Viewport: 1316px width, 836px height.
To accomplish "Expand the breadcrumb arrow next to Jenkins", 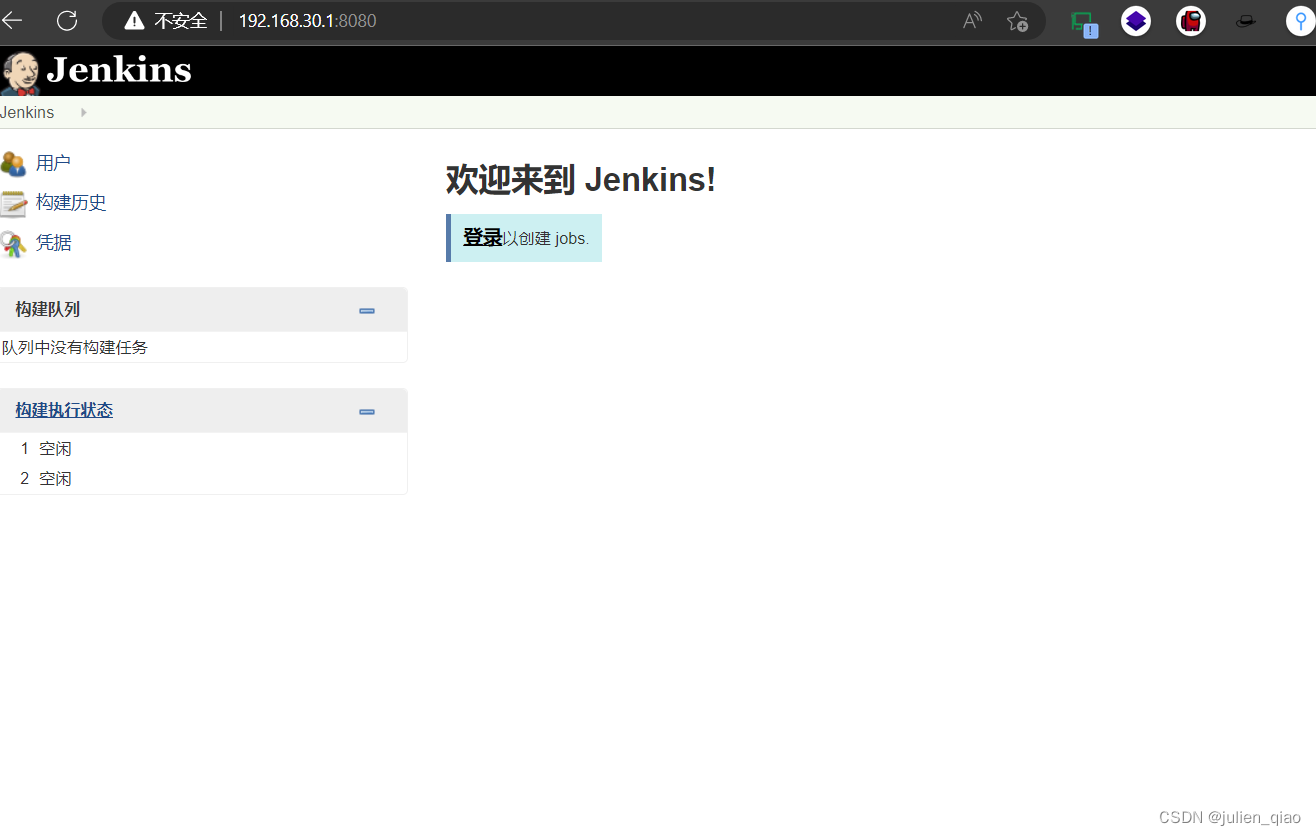I will click(x=84, y=112).
